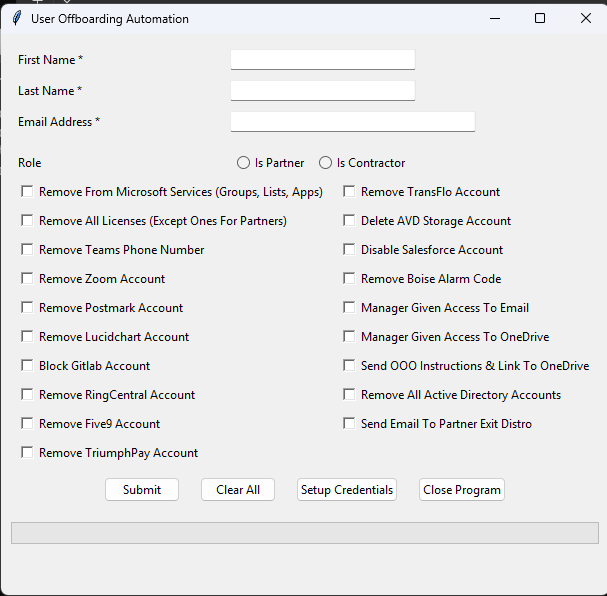Select the Is Contractor radio button
Image resolution: width=607 pixels, height=596 pixels.
325,163
